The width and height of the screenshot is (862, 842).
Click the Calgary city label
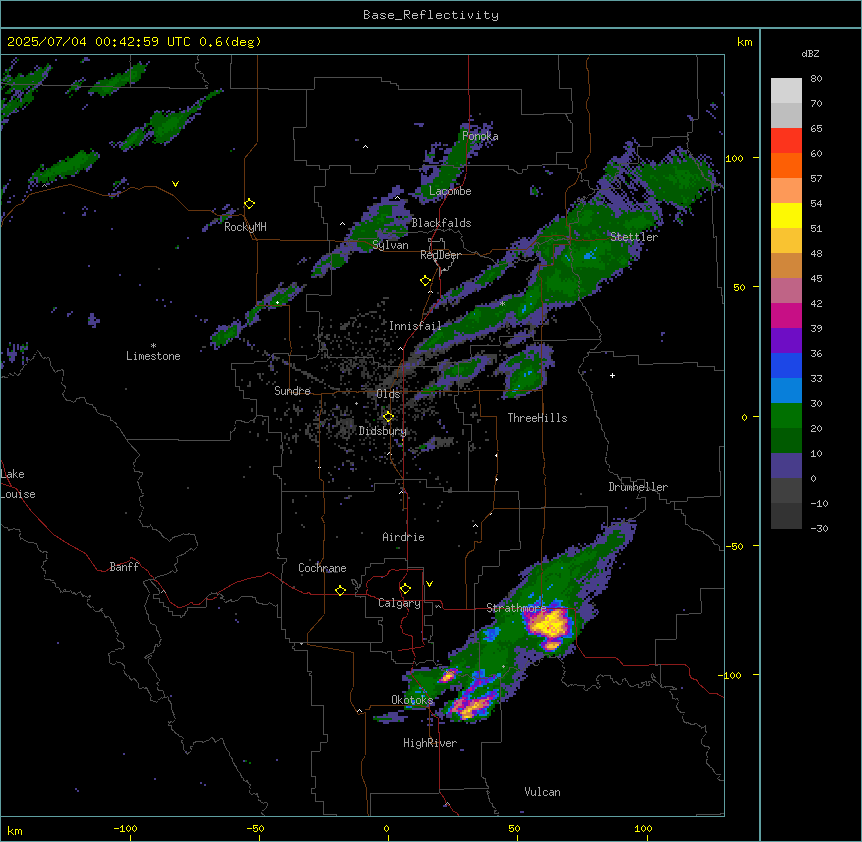[x=399, y=603]
